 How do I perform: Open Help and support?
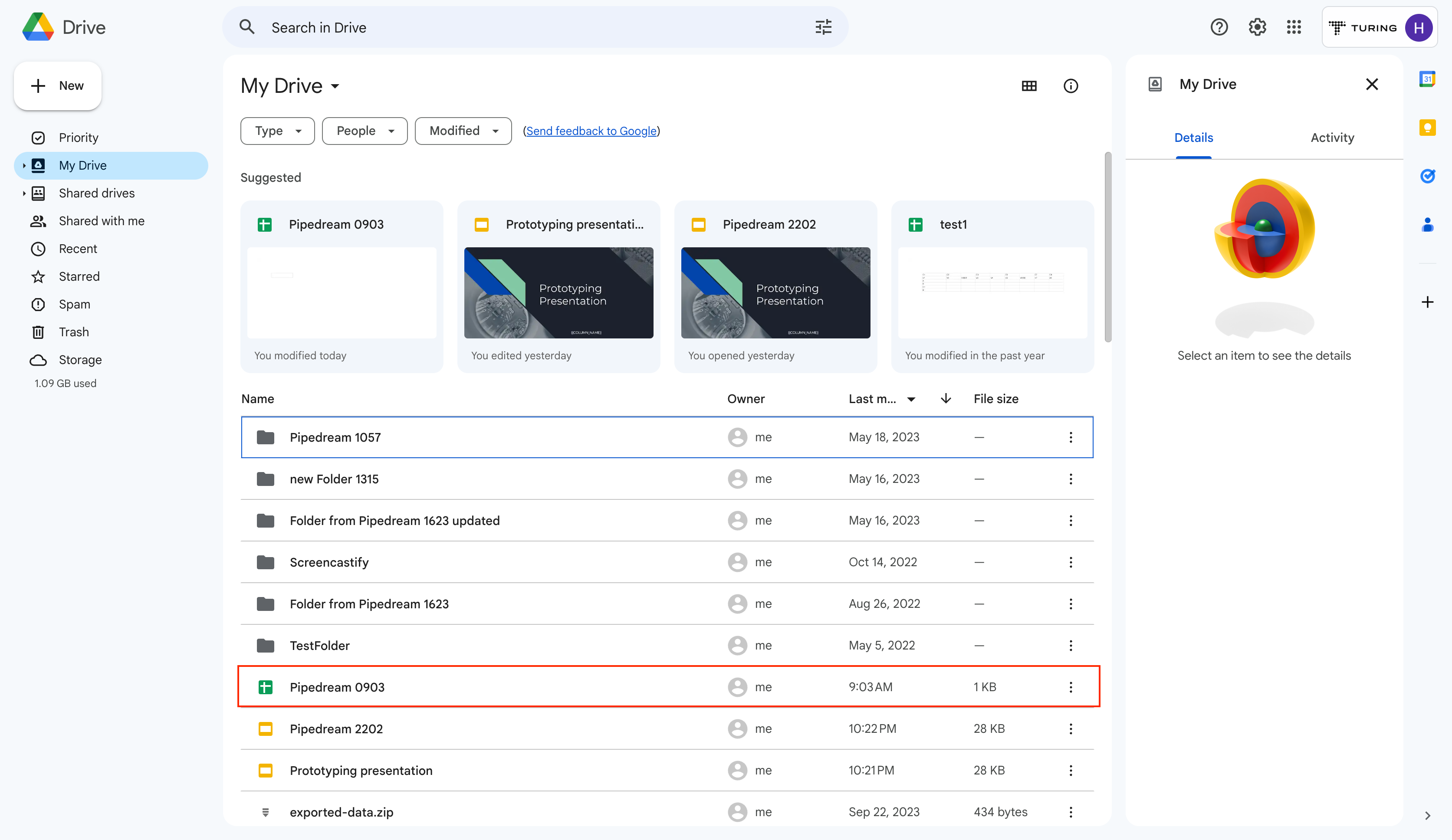(x=1219, y=26)
